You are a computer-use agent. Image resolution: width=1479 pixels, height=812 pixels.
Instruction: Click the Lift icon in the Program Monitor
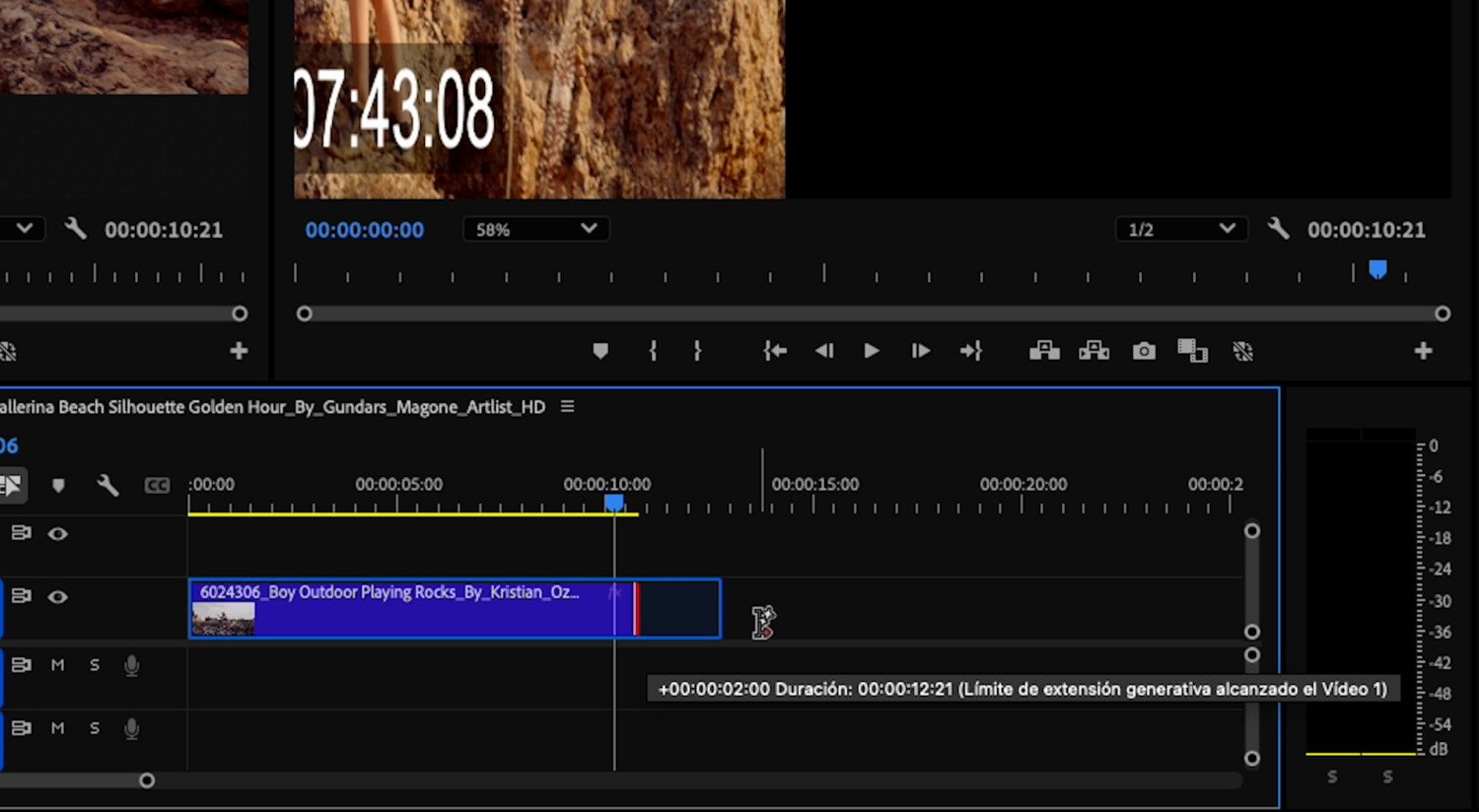tap(1044, 350)
